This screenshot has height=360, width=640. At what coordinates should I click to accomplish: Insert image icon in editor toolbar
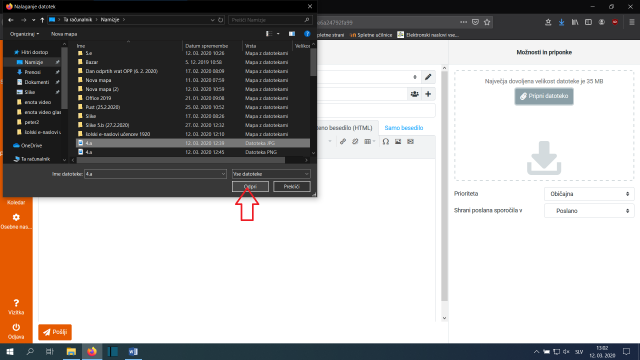[x=398, y=141]
